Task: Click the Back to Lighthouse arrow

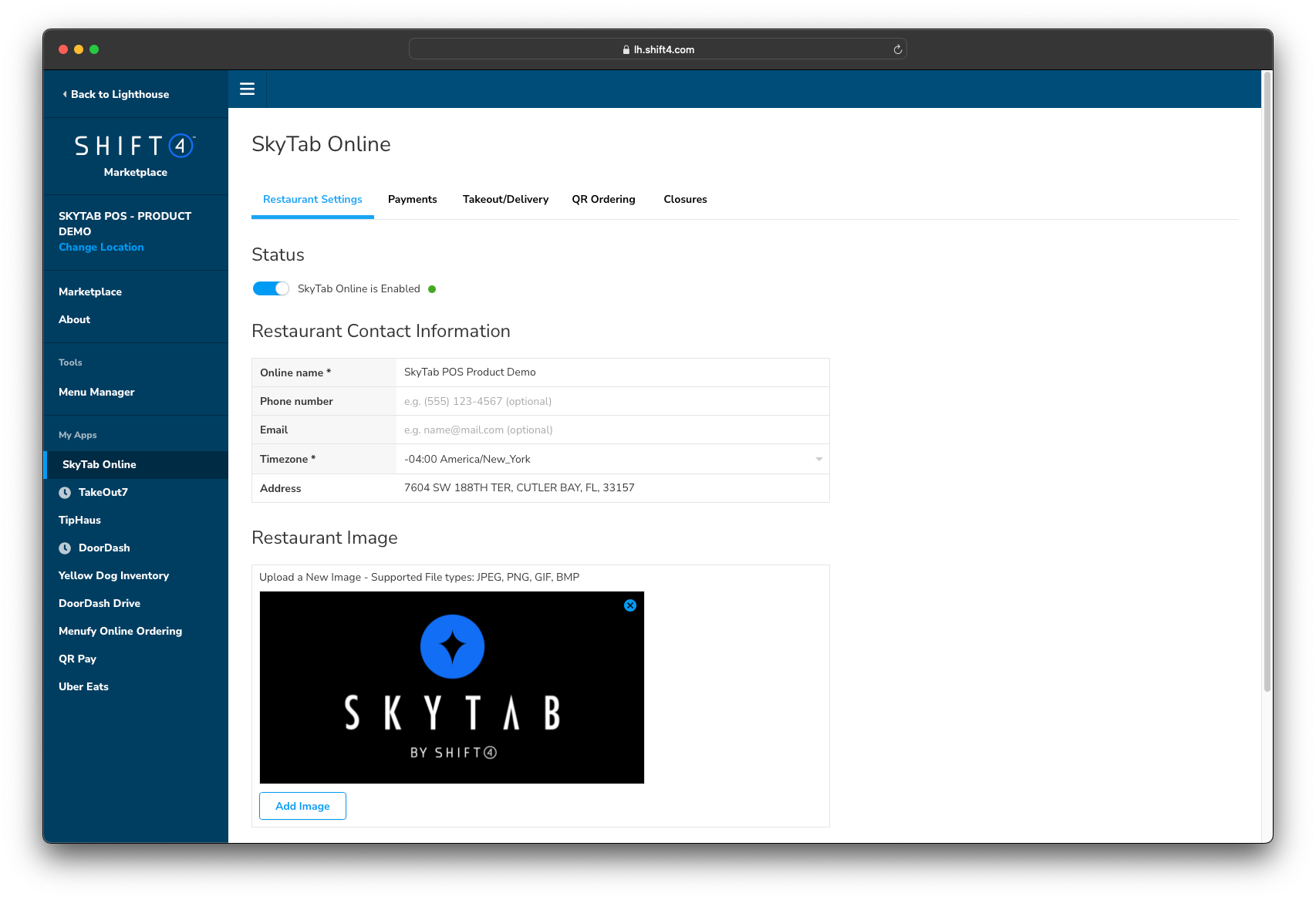Action: tap(65, 94)
